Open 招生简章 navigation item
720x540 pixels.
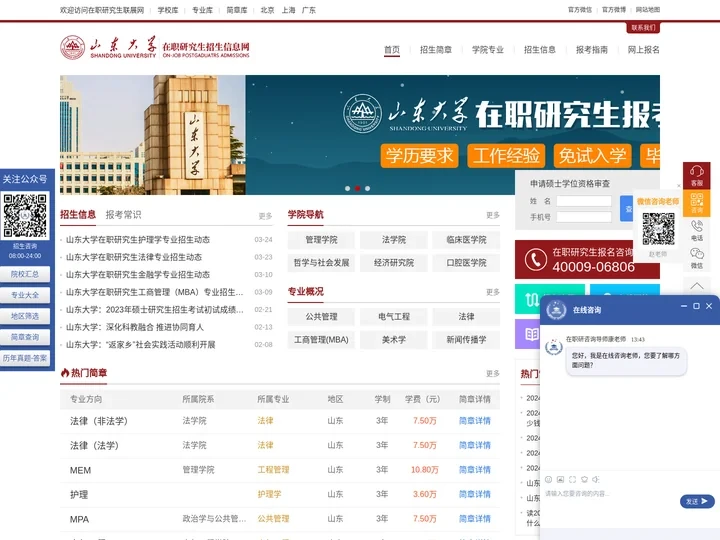point(436,50)
